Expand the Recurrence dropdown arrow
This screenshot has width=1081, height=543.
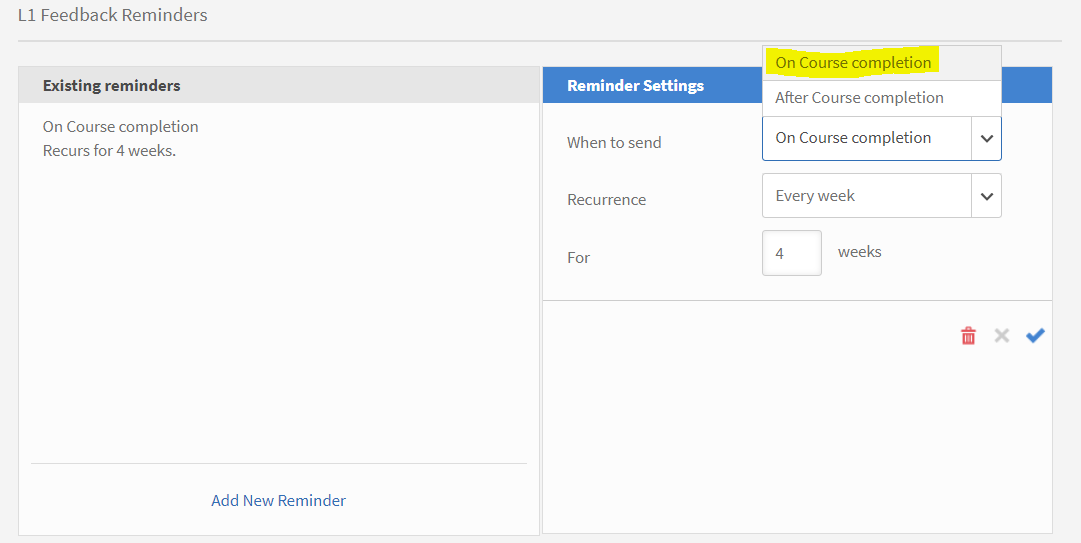click(x=986, y=197)
